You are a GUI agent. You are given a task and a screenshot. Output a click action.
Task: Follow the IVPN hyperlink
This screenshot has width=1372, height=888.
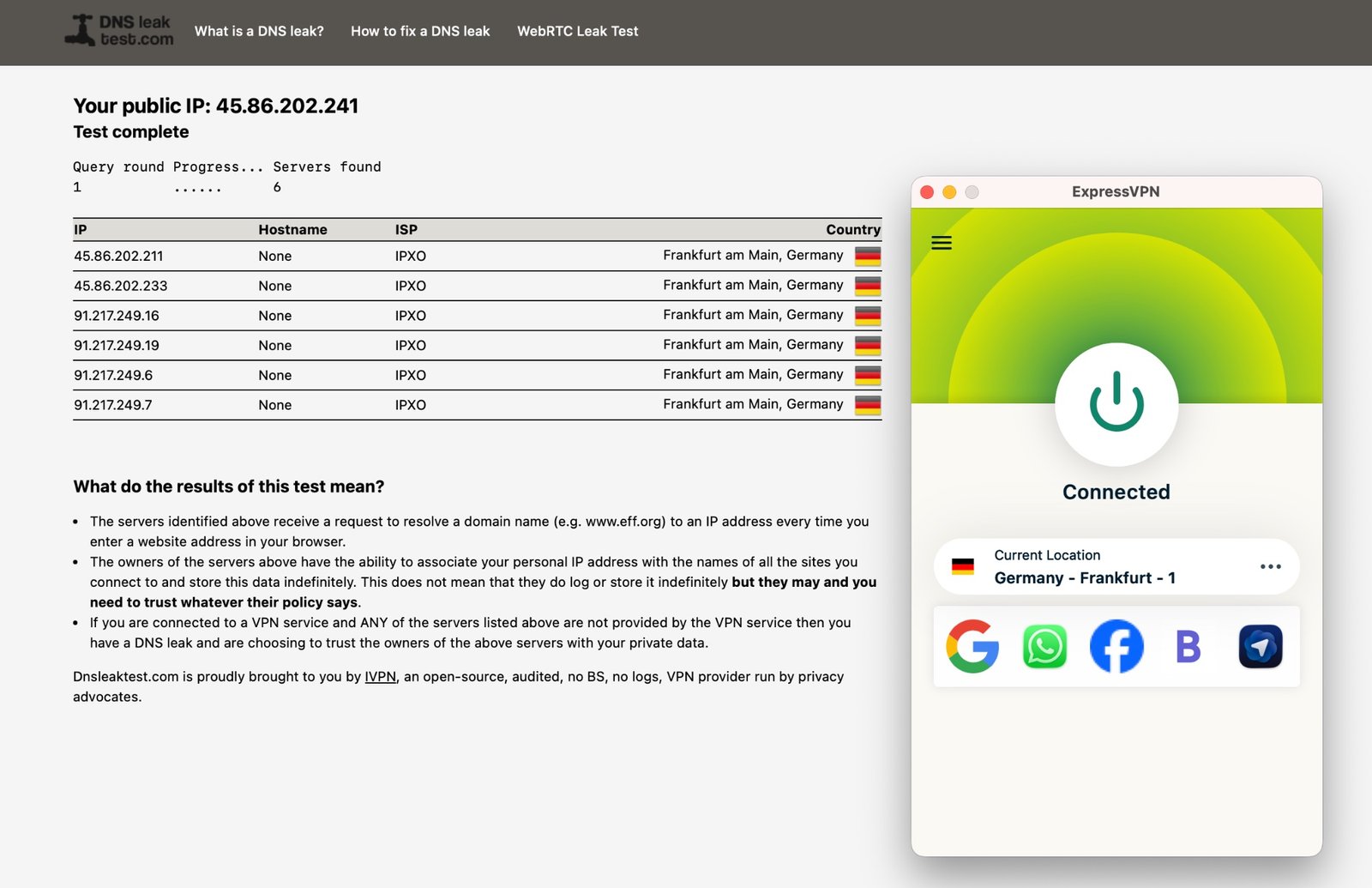(x=380, y=677)
